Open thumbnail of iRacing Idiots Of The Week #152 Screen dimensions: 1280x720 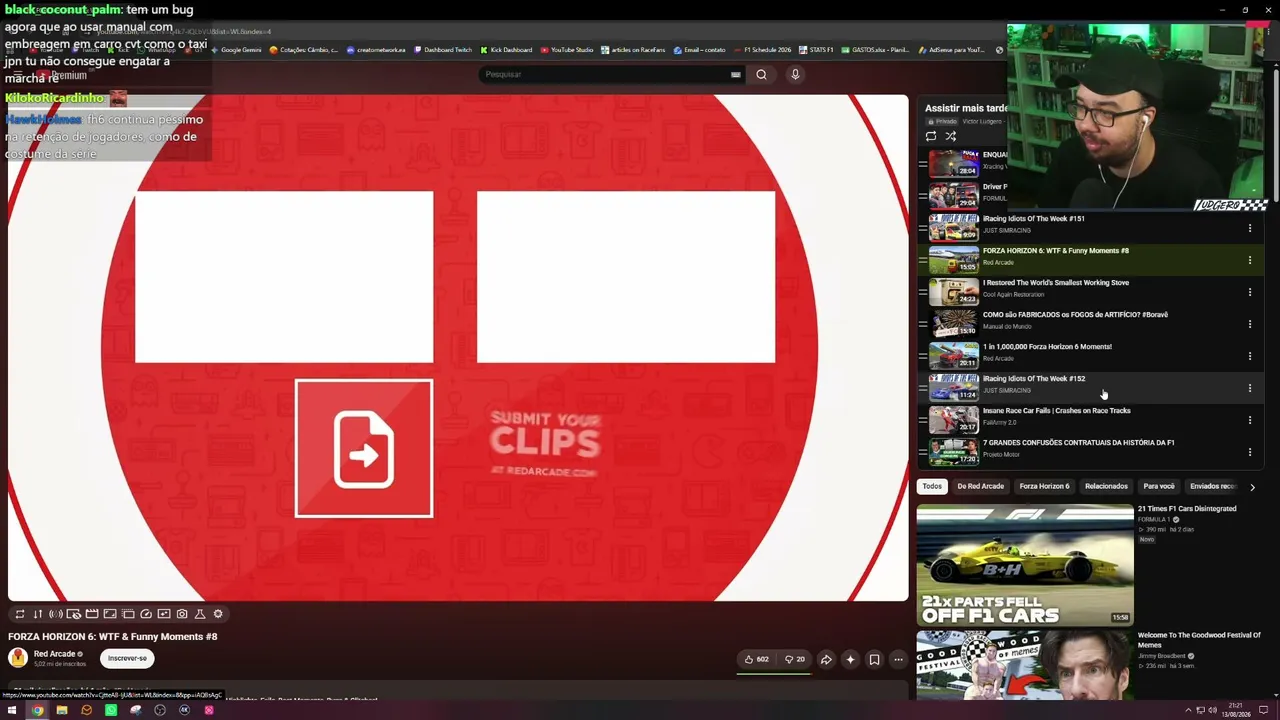click(x=954, y=386)
